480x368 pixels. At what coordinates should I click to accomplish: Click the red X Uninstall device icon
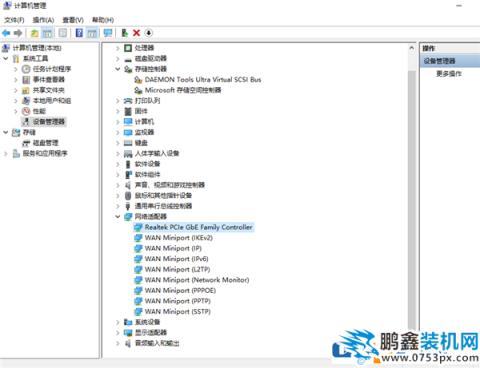136,33
